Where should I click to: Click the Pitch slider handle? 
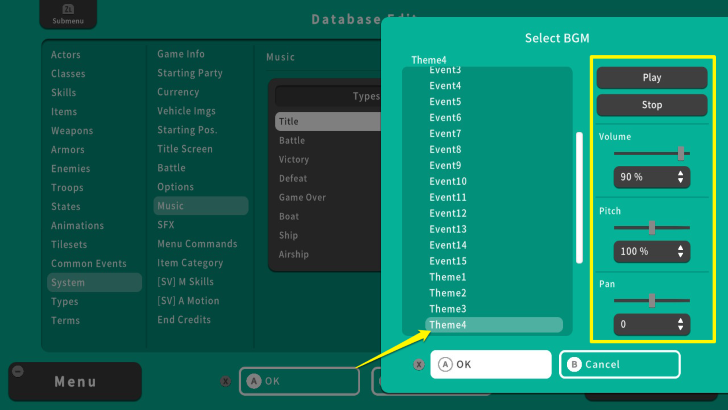652,227
